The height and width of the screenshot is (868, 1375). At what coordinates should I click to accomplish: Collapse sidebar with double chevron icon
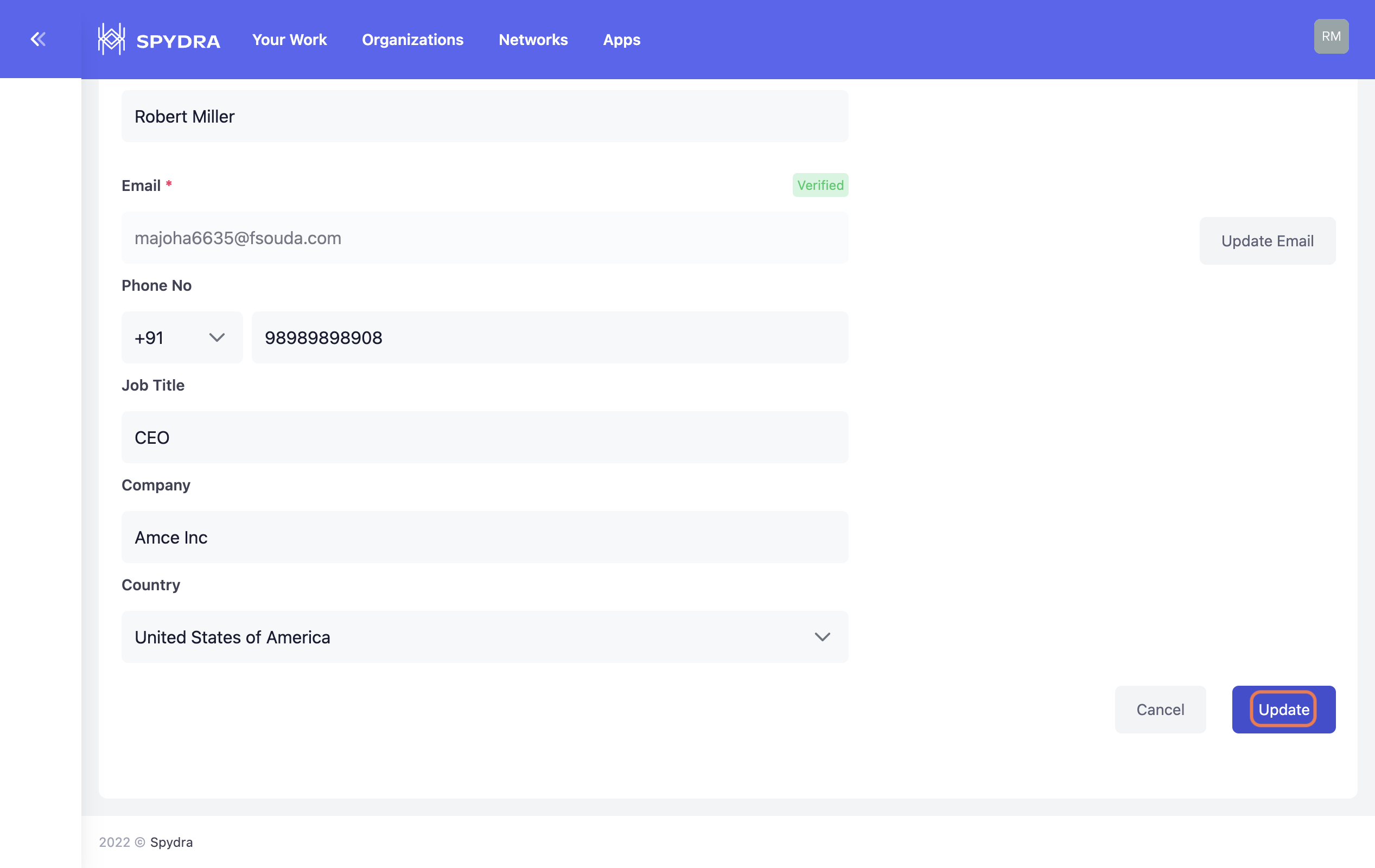click(x=39, y=39)
